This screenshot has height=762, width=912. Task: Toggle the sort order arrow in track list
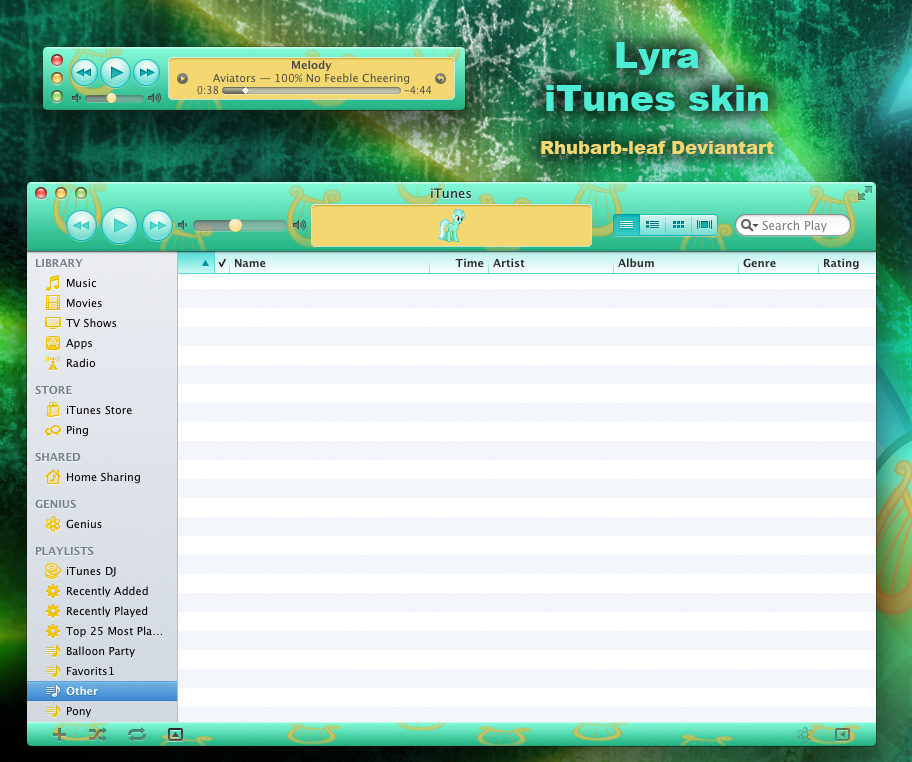coord(206,263)
